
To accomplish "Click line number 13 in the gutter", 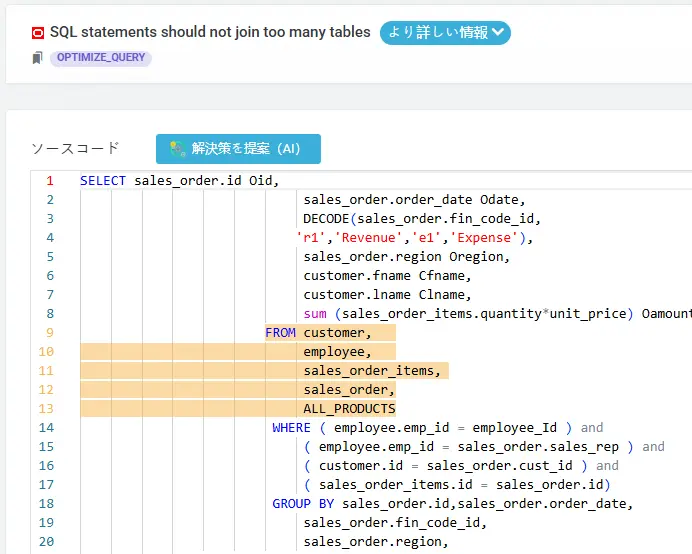I will click(47, 409).
